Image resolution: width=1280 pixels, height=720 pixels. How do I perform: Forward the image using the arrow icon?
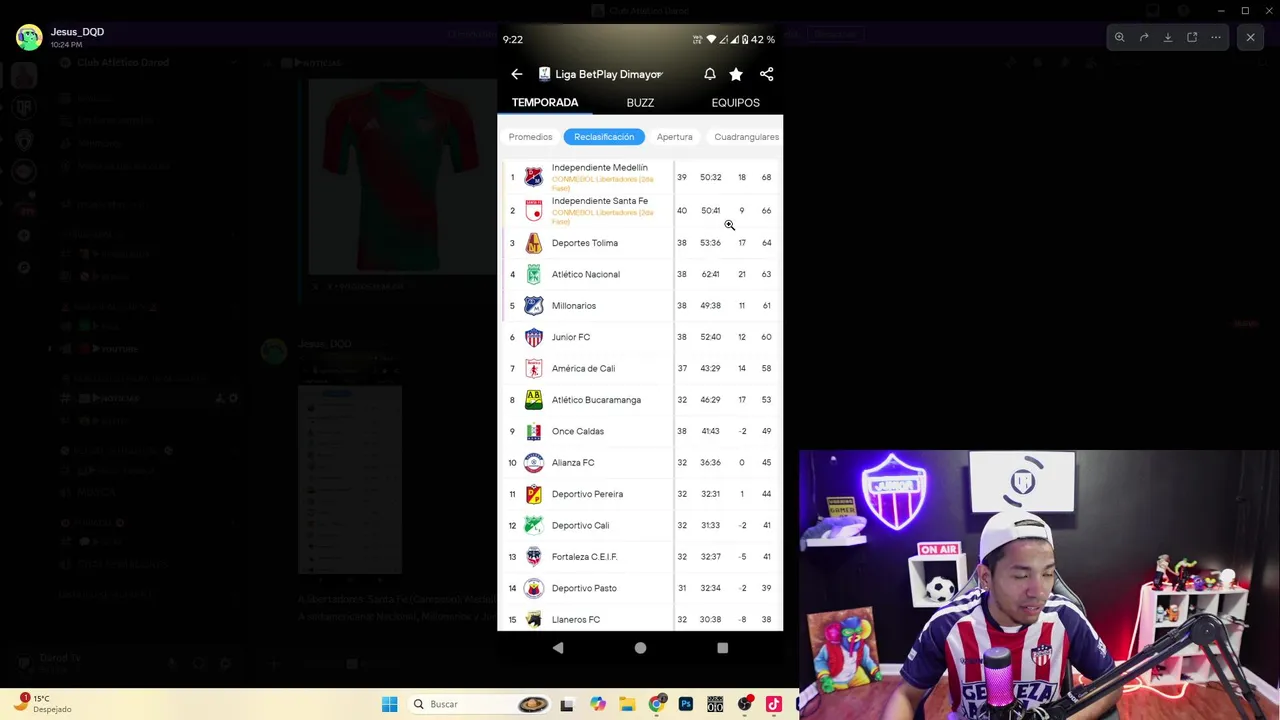[x=1144, y=38]
